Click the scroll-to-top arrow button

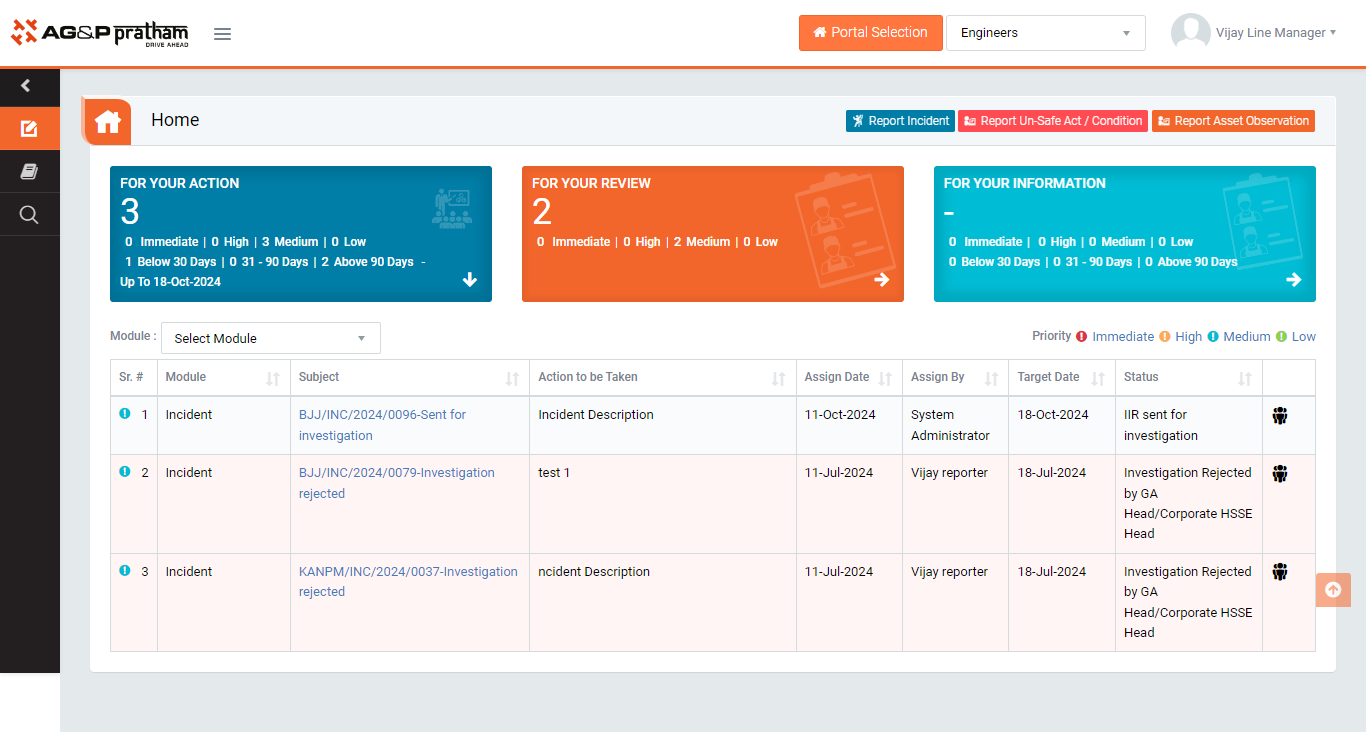[1332, 590]
